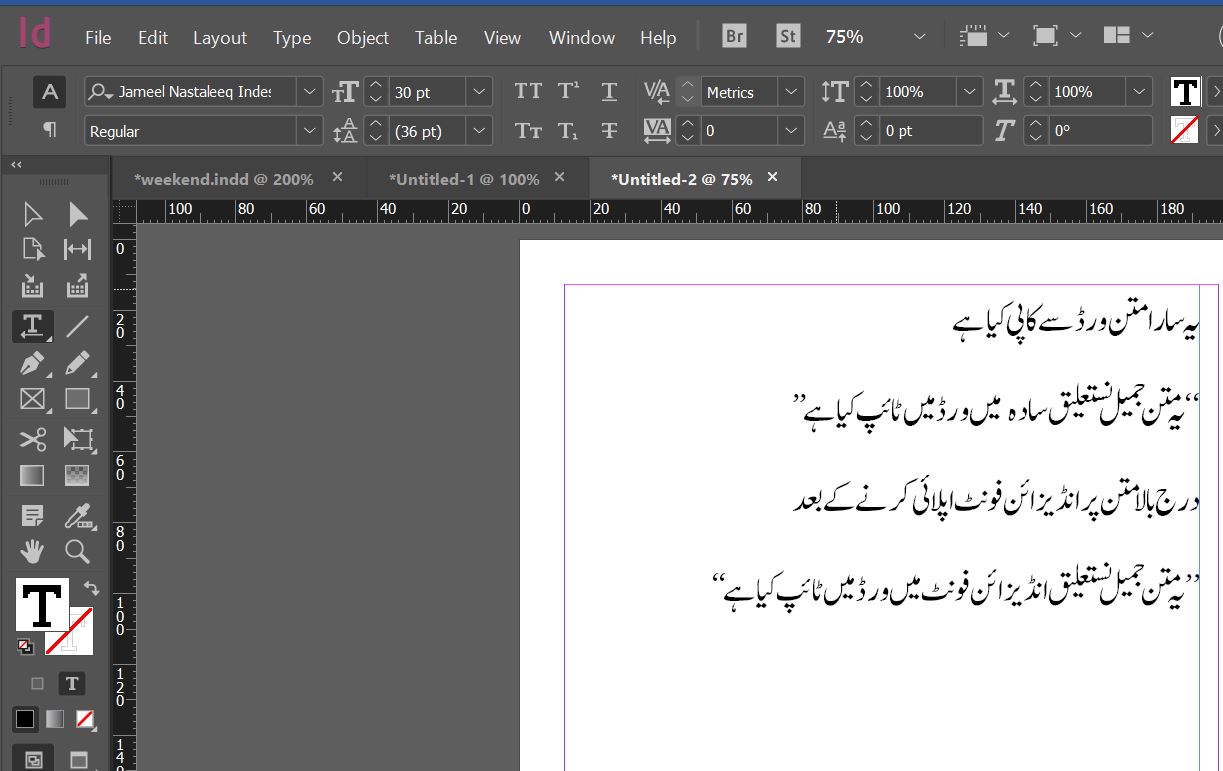Open the Jameel Nastaleeq font family dropdown
The height and width of the screenshot is (771, 1223).
coord(310,92)
